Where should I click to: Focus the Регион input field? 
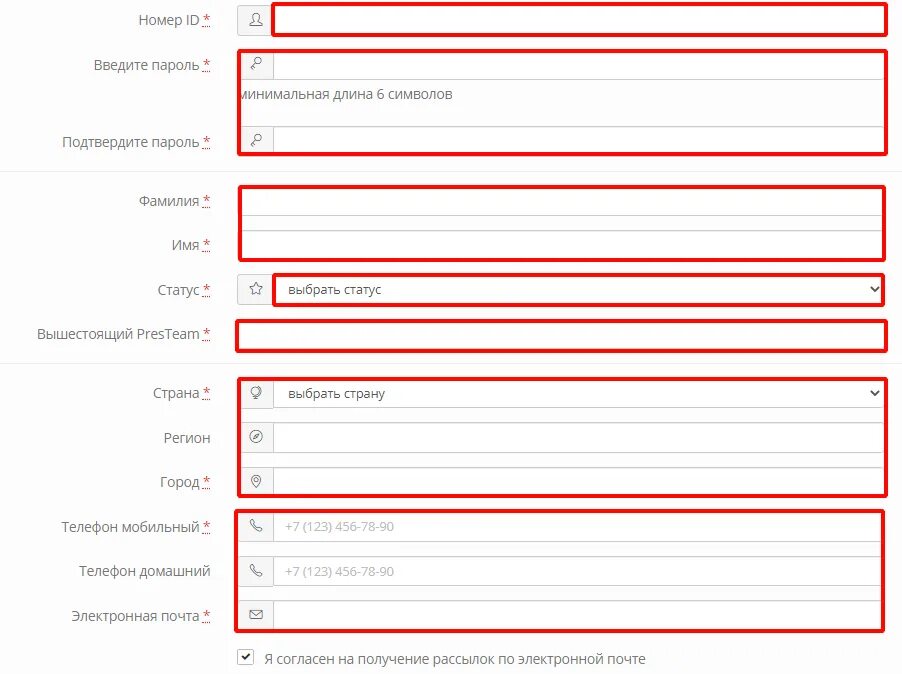pos(578,438)
